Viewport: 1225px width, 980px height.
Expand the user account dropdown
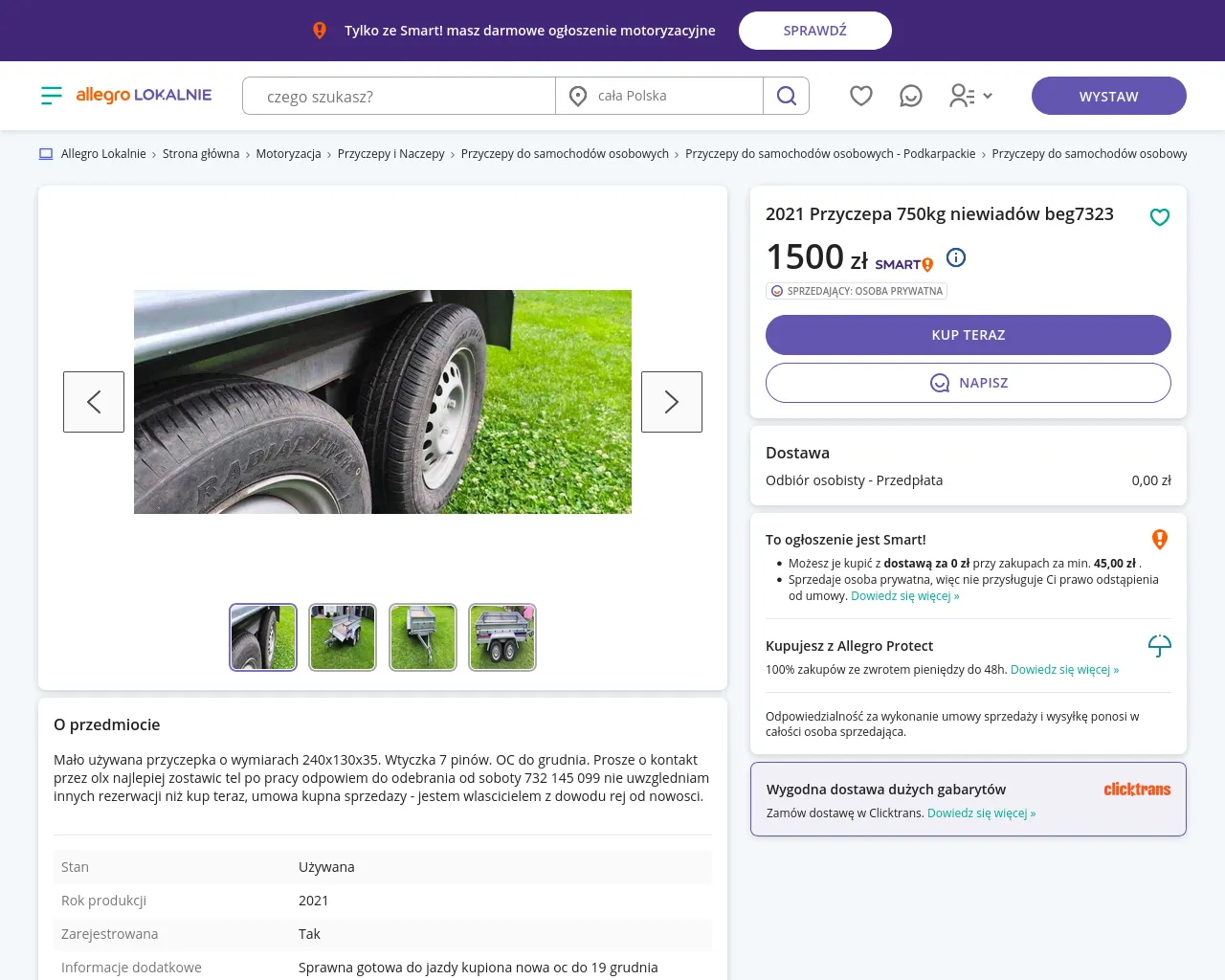click(970, 96)
